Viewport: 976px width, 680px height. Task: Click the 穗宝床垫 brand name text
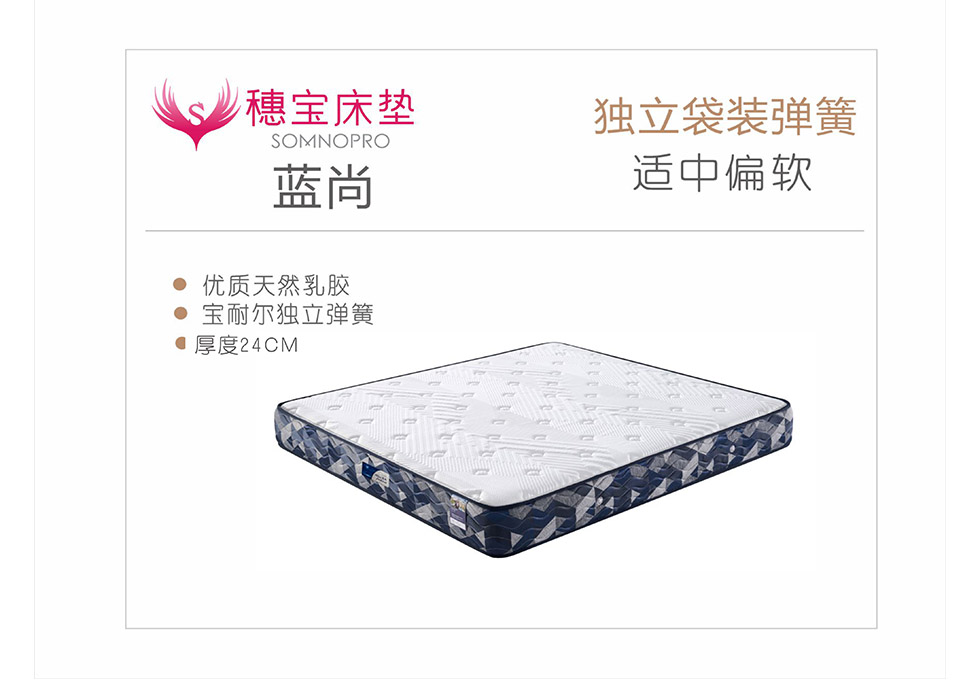[331, 108]
